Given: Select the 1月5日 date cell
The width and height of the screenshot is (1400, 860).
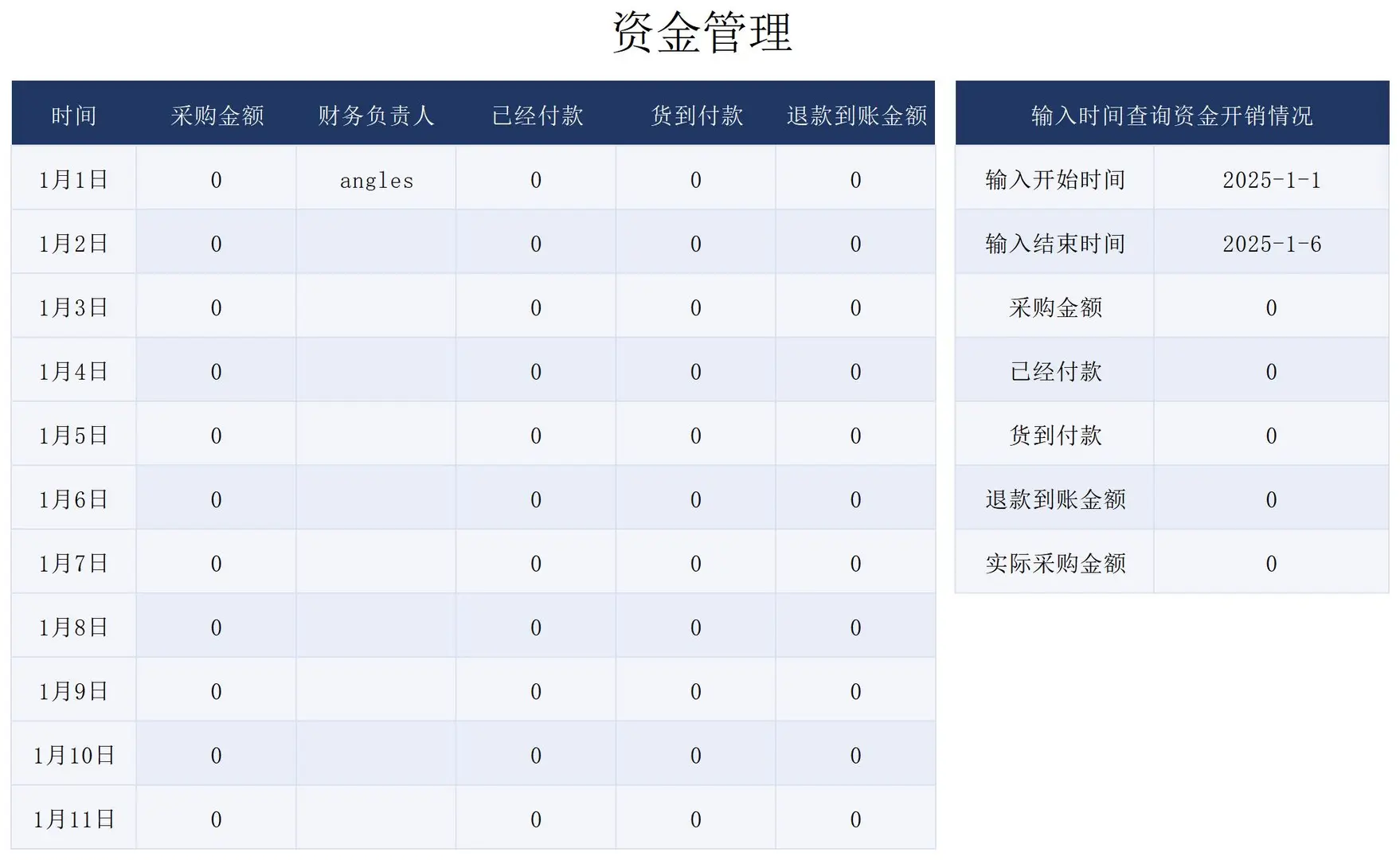Looking at the screenshot, I should point(72,435).
